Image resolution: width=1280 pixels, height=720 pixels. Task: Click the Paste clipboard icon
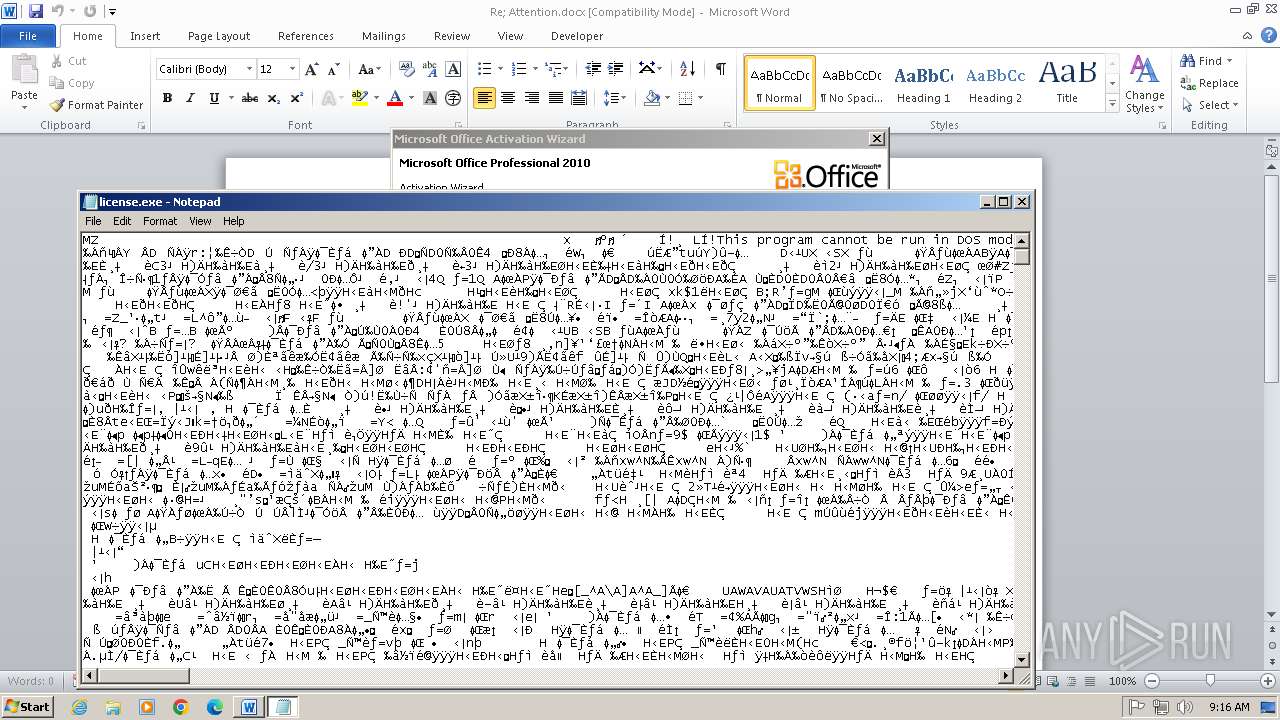point(24,71)
